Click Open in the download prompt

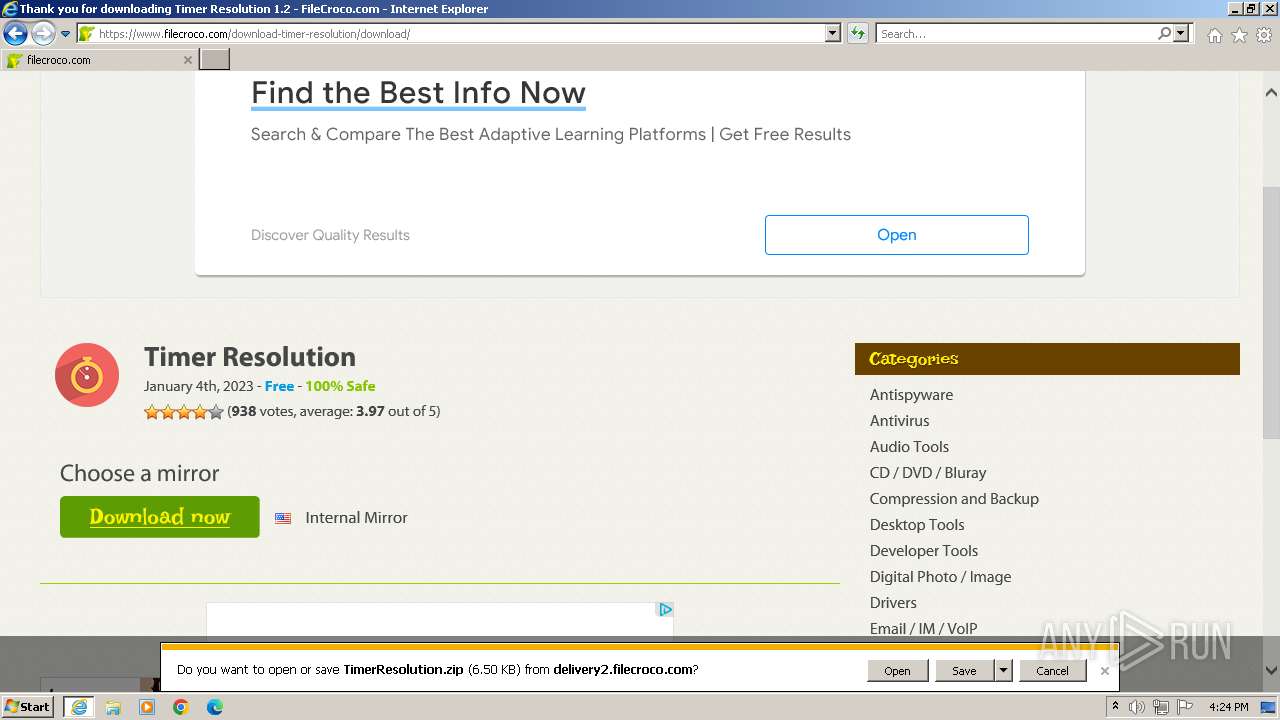[x=897, y=671]
